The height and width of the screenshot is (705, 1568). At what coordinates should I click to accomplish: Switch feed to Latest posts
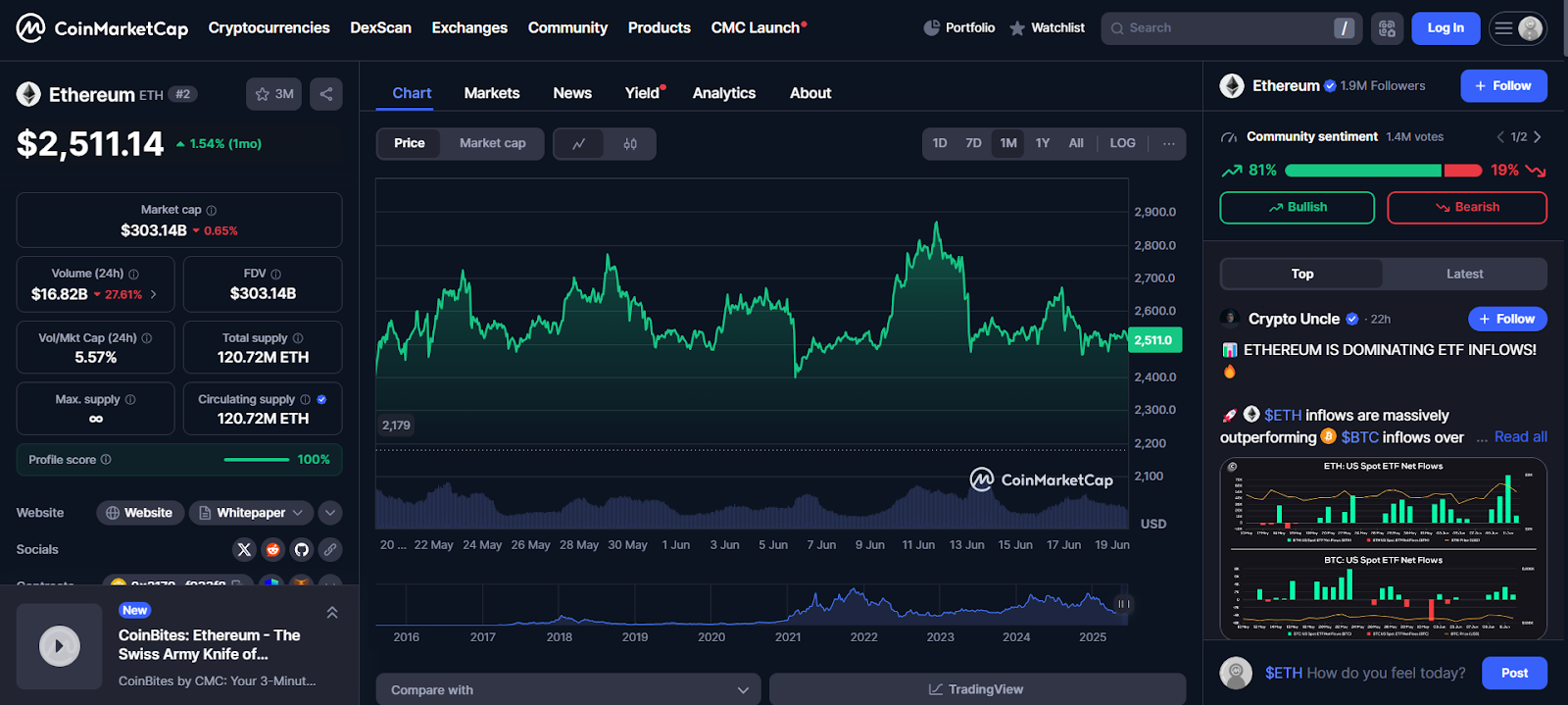click(x=1464, y=275)
